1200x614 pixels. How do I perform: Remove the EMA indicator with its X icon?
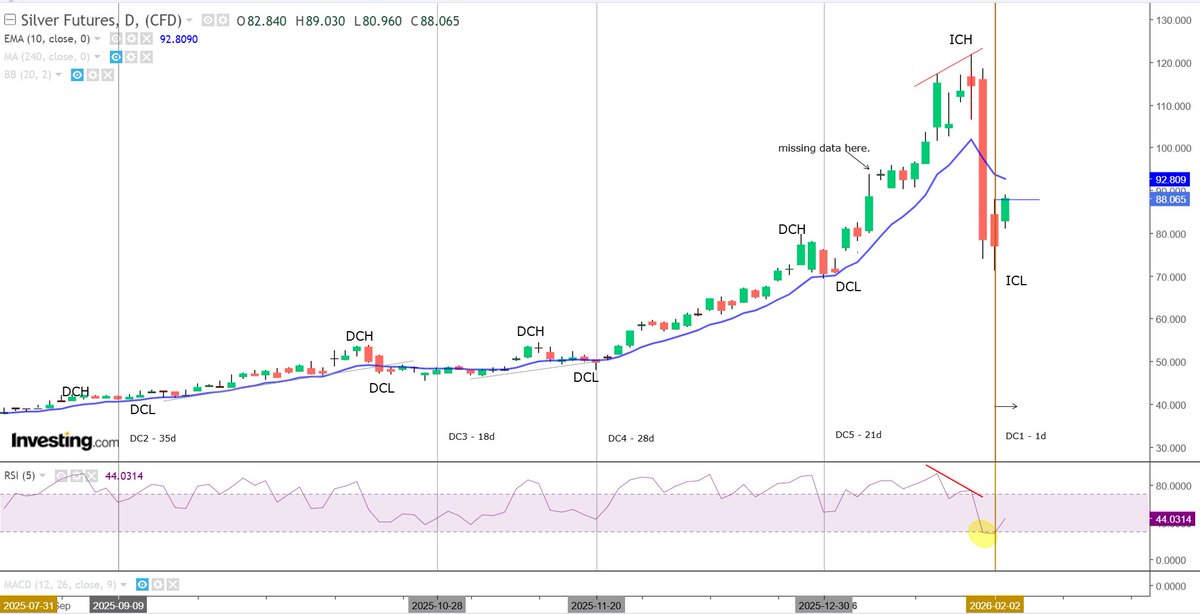(146, 38)
